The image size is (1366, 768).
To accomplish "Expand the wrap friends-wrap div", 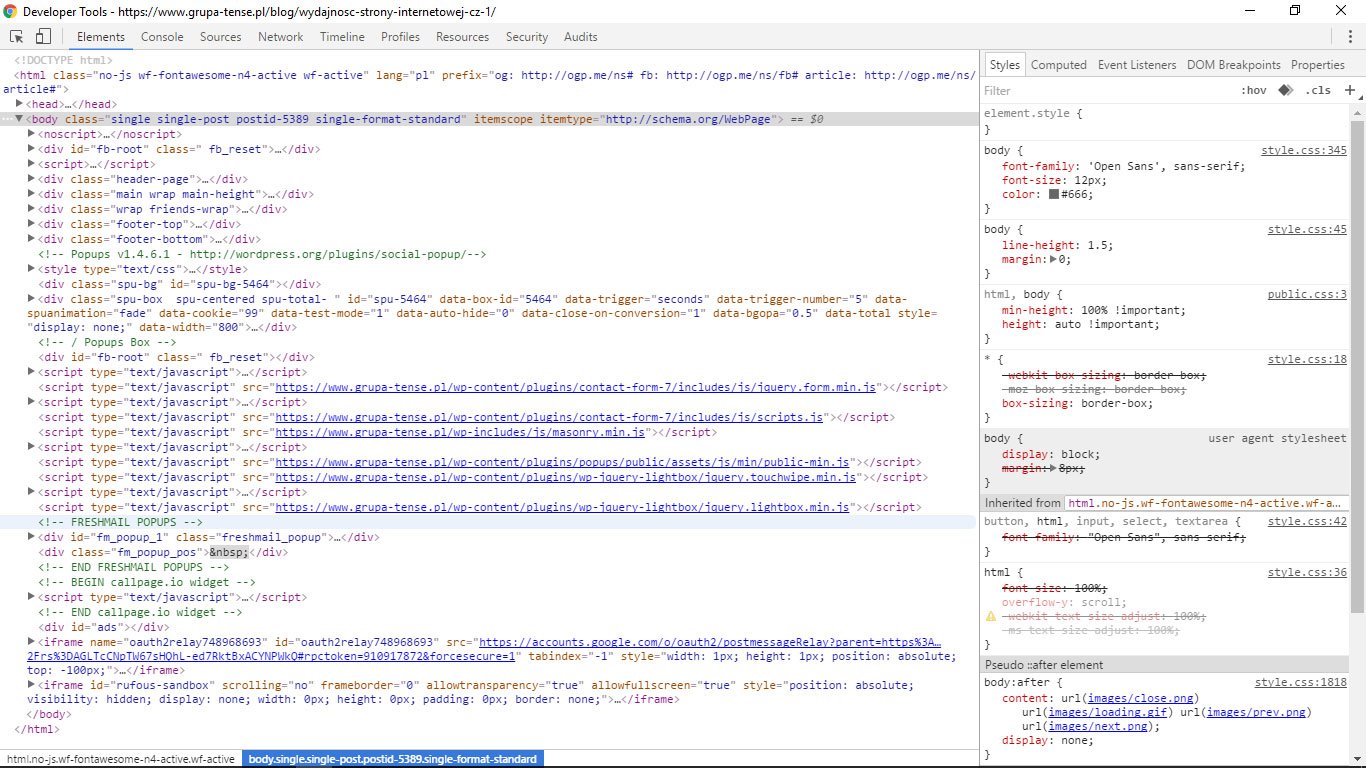I will (31, 209).
